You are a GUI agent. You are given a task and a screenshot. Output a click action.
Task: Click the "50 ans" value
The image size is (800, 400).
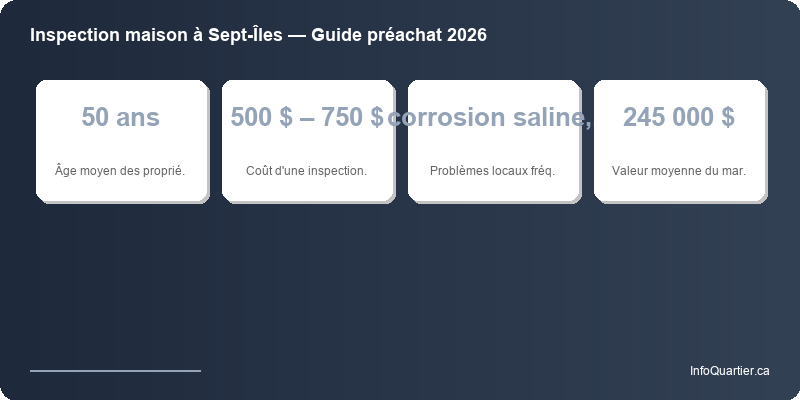(120, 117)
